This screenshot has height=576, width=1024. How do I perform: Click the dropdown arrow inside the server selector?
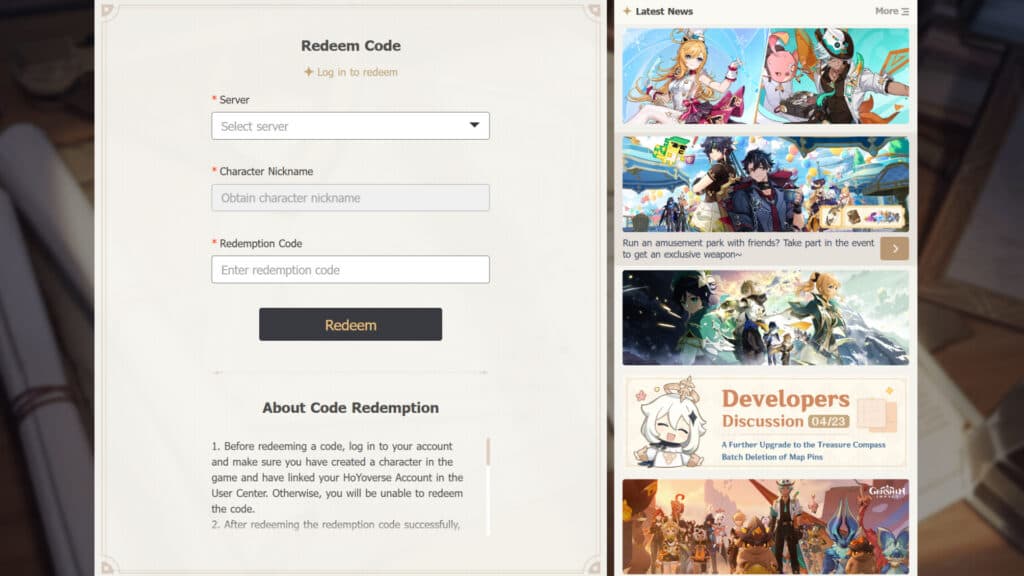474,125
